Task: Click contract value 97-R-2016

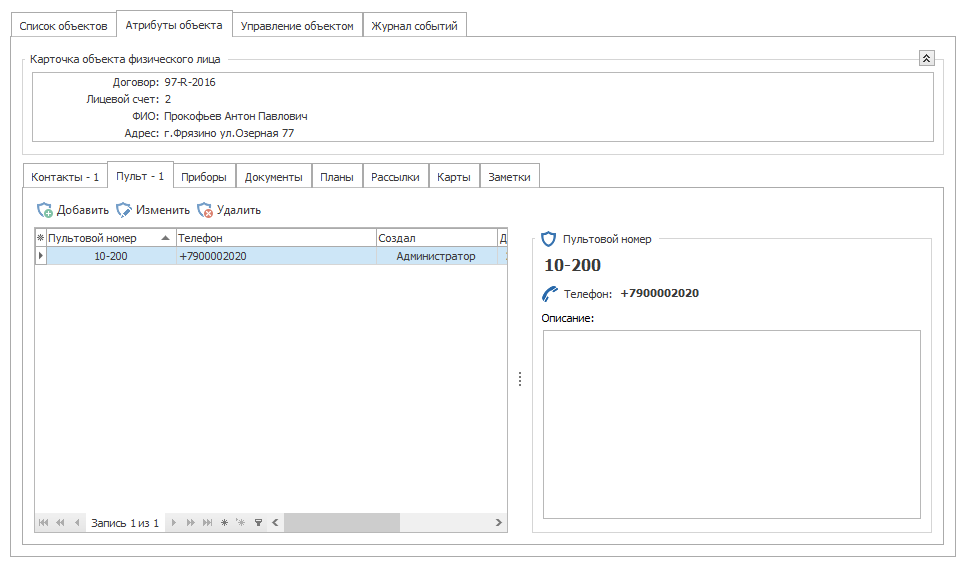Action: tap(190, 82)
